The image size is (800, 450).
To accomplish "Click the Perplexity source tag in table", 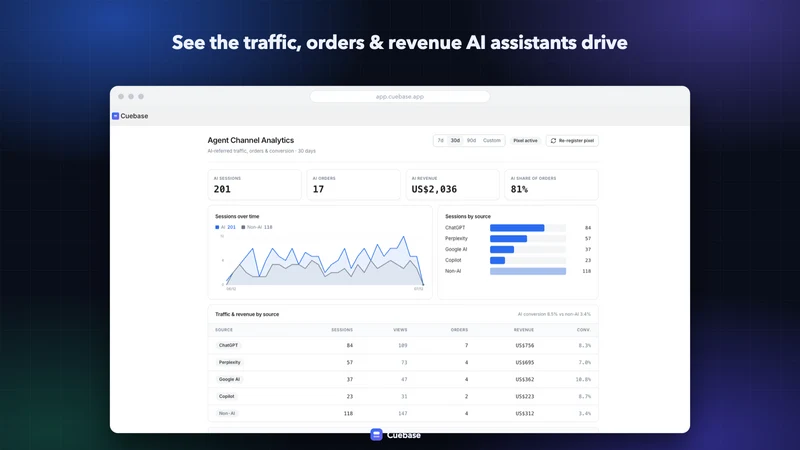I will [230, 362].
